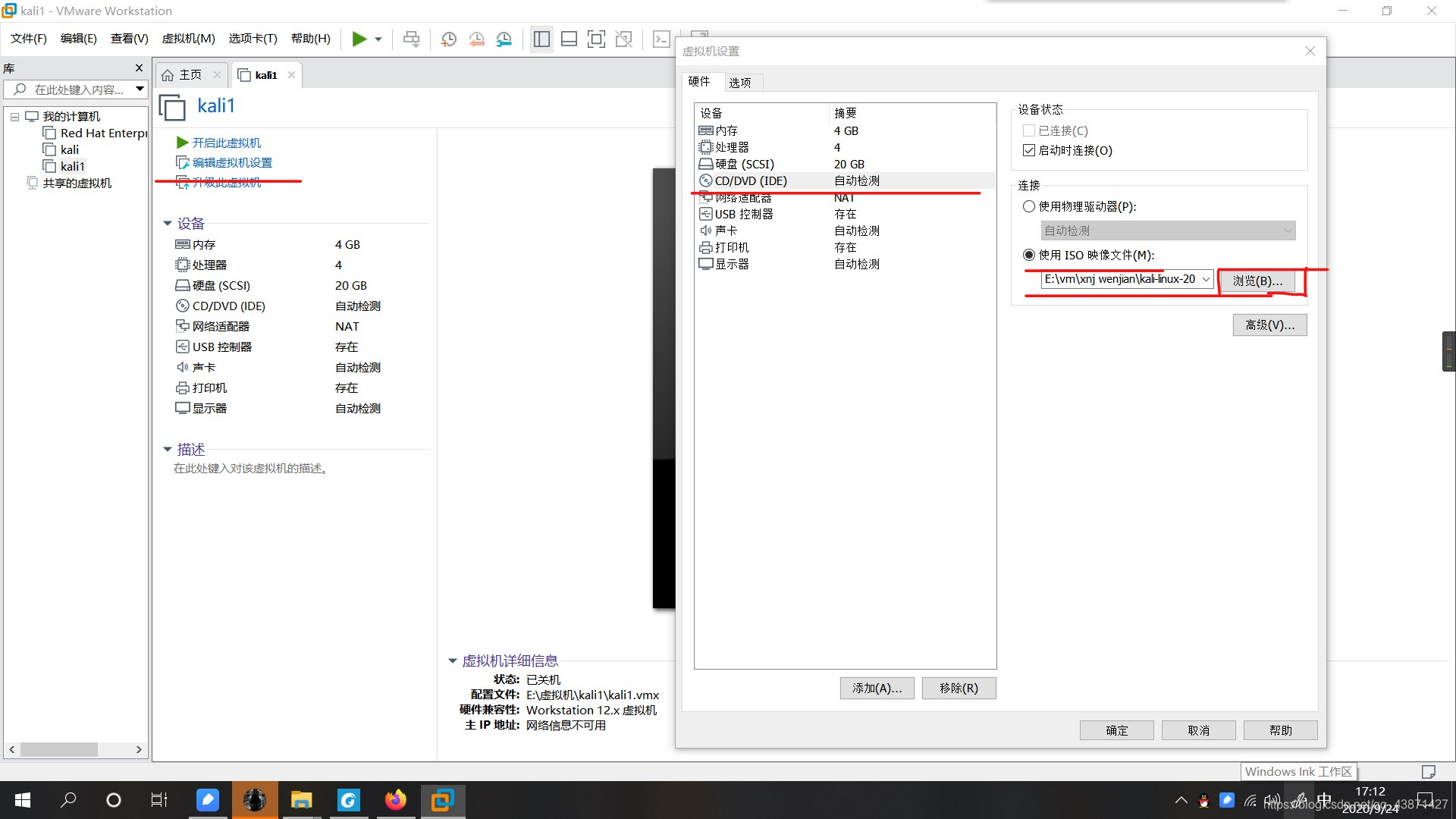The image size is (1456, 819).
Task: Click the revert to snapshot toolbar icon
Action: (x=477, y=39)
